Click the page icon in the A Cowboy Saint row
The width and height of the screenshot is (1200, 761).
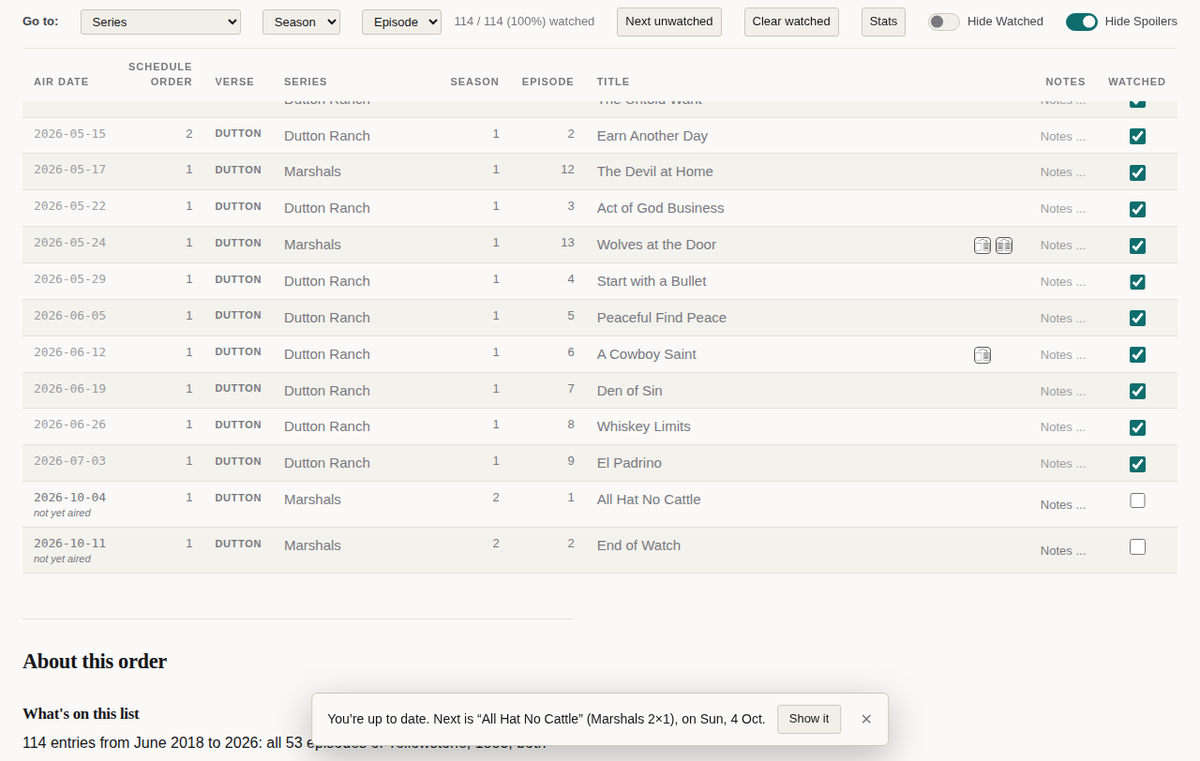983,355
